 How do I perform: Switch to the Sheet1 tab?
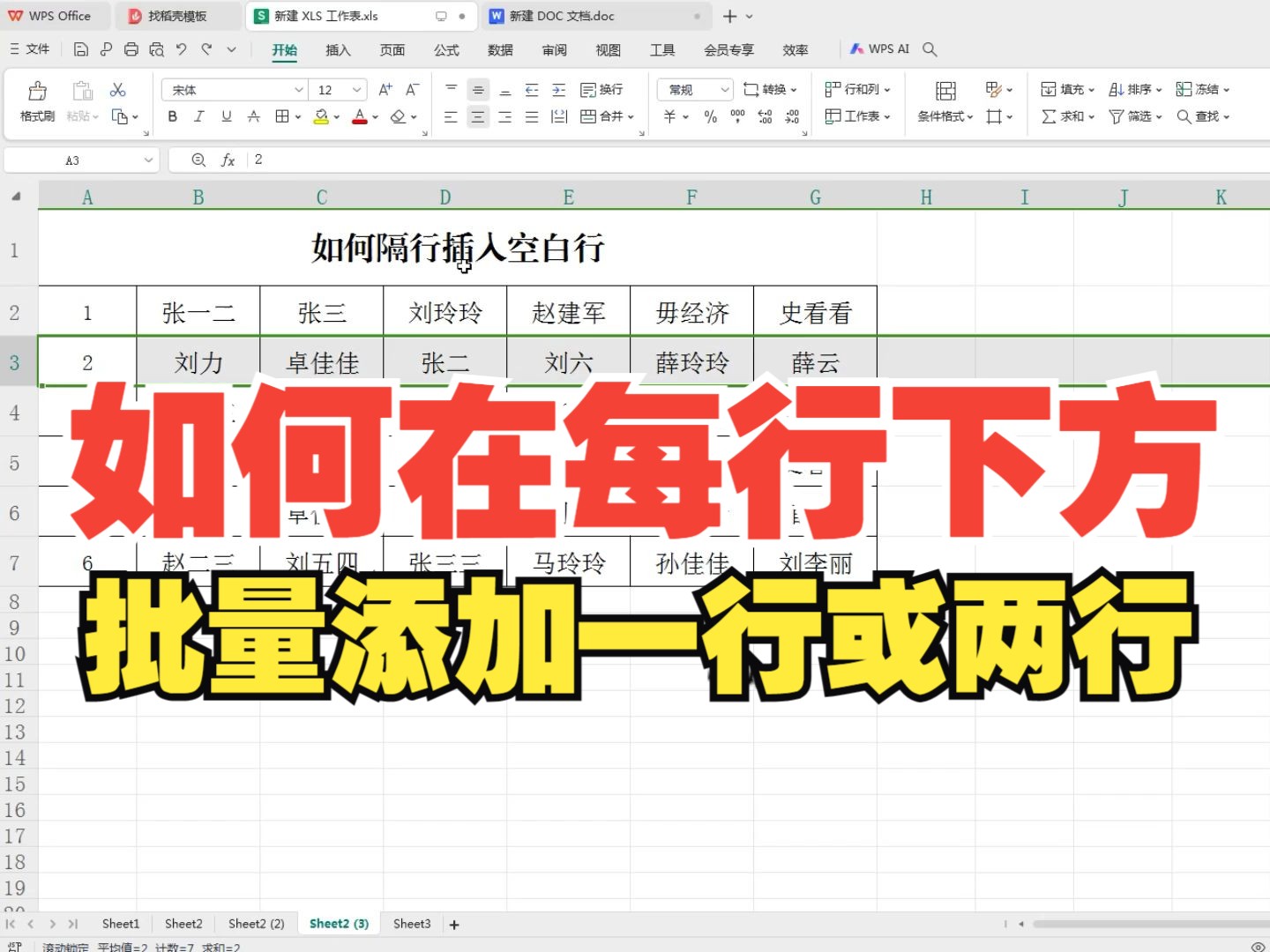coord(121,924)
